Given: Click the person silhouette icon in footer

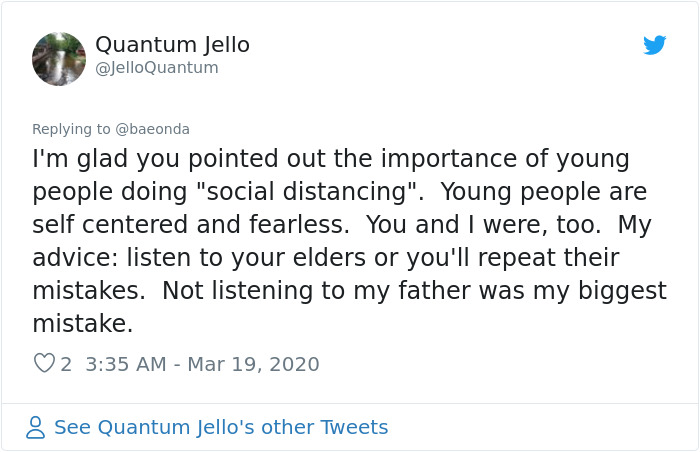Looking at the screenshot, I should [x=36, y=428].
